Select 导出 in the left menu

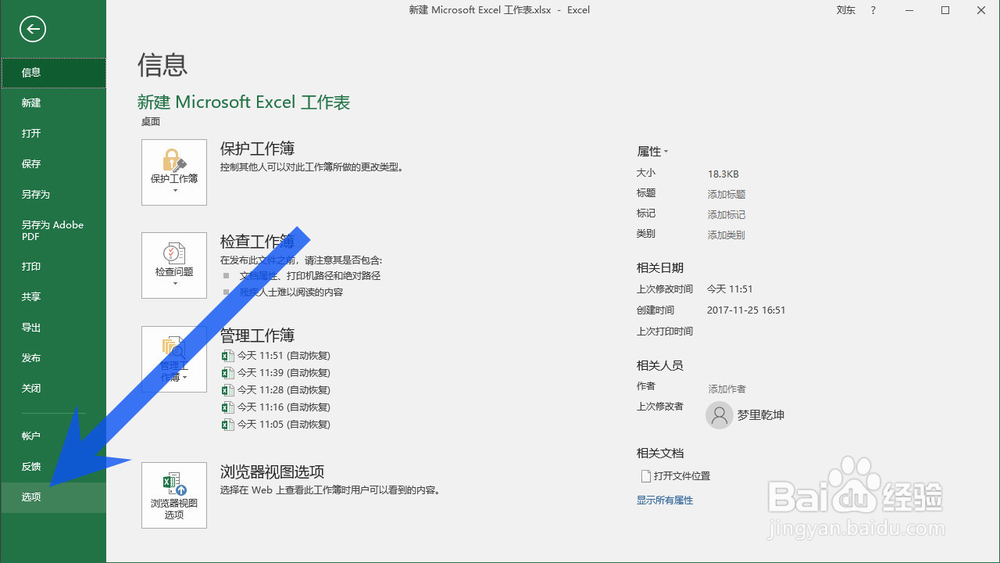point(54,327)
